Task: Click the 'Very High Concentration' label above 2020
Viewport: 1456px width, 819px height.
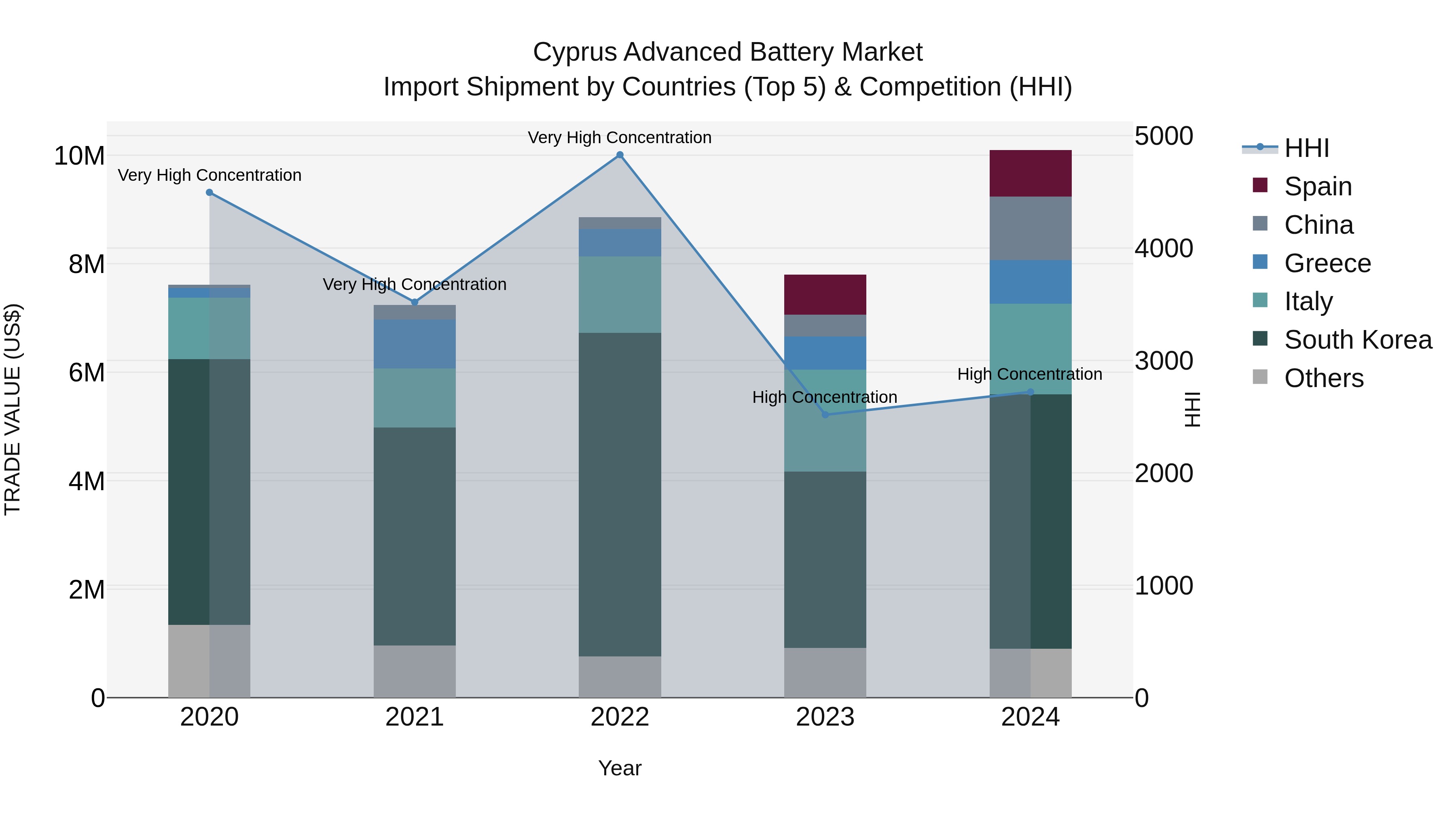Action: coord(210,175)
